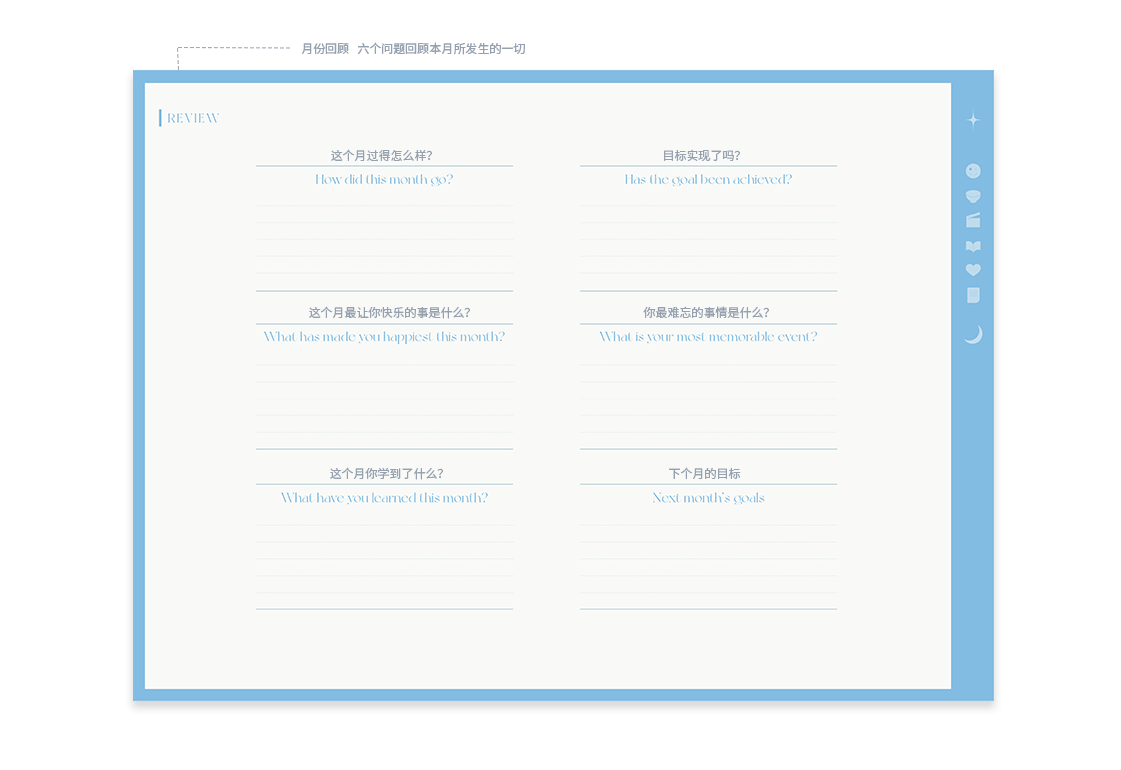Open the smiley face sidebar tab
The height and width of the screenshot is (770, 1121).
coord(973,171)
